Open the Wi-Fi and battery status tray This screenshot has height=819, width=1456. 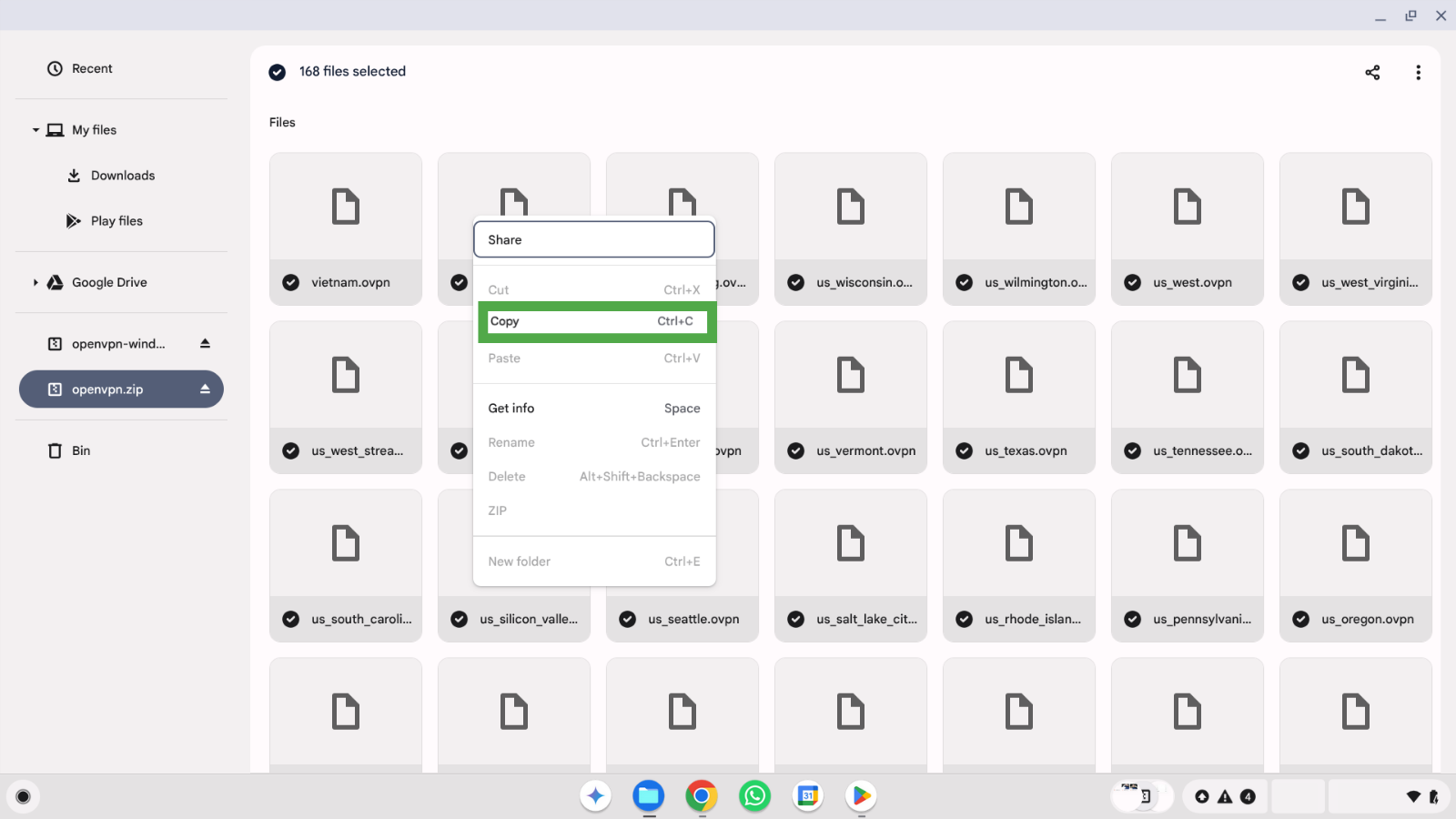(1388, 796)
